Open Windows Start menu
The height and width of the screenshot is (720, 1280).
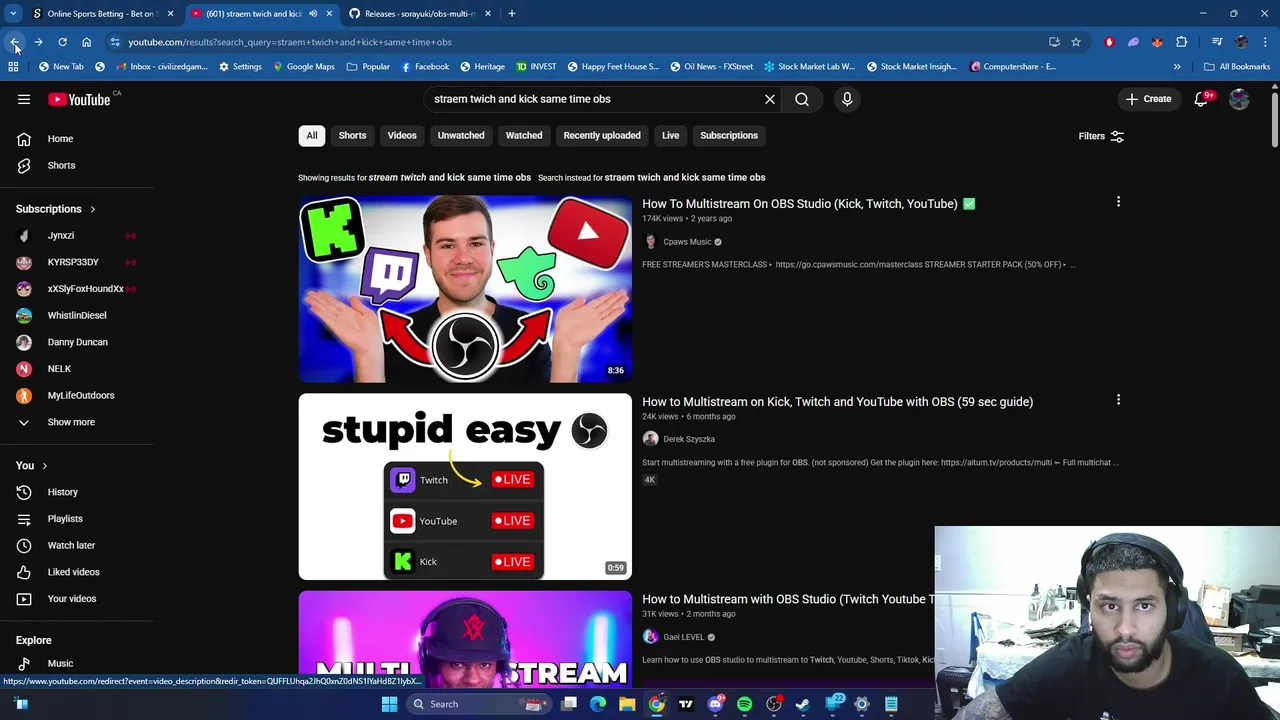point(389,704)
